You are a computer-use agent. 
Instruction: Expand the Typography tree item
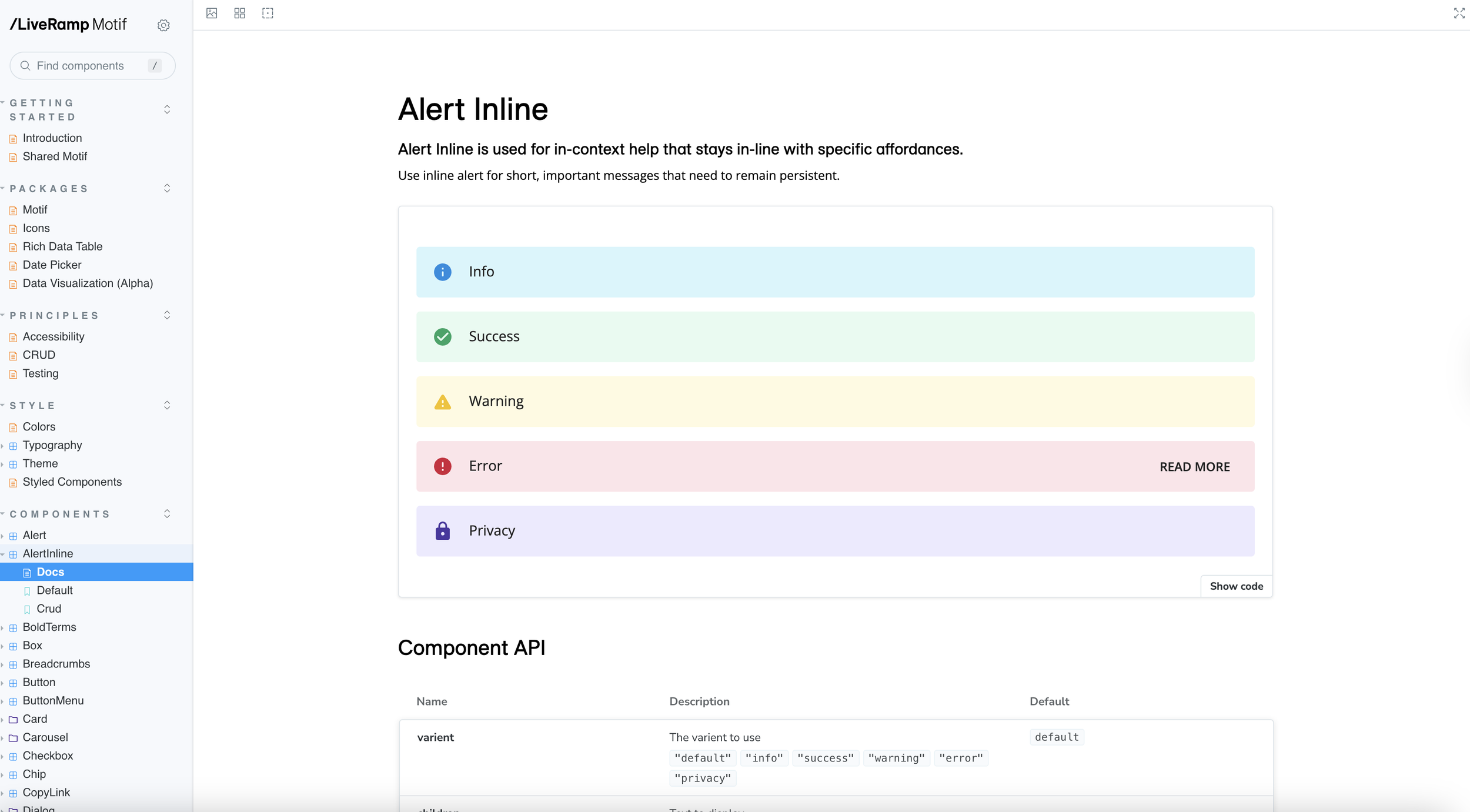pyautogui.click(x=52, y=445)
